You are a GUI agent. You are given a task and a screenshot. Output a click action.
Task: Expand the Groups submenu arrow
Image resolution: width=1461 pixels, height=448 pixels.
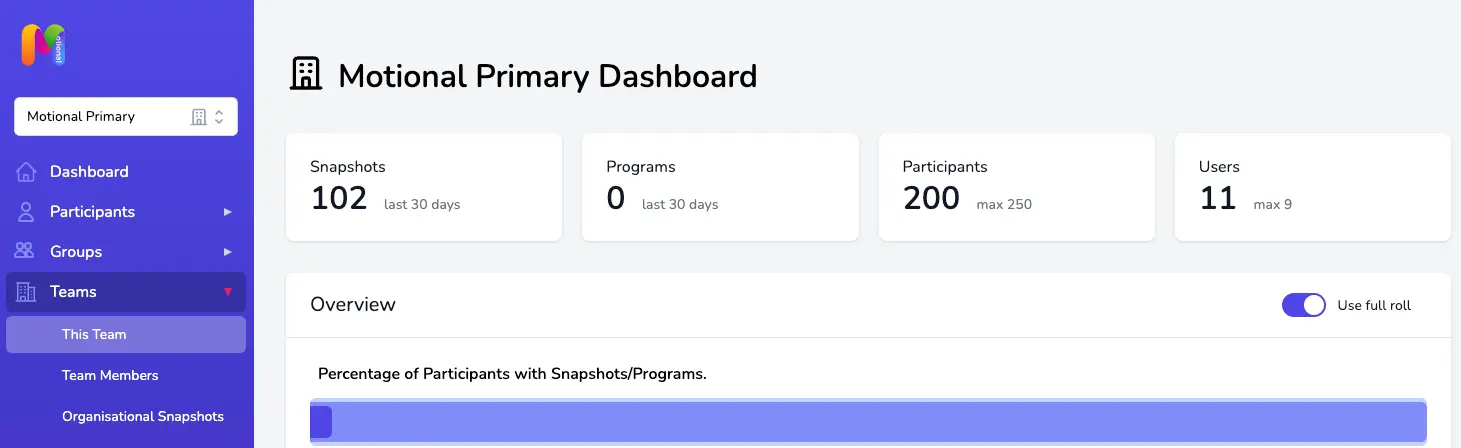228,252
